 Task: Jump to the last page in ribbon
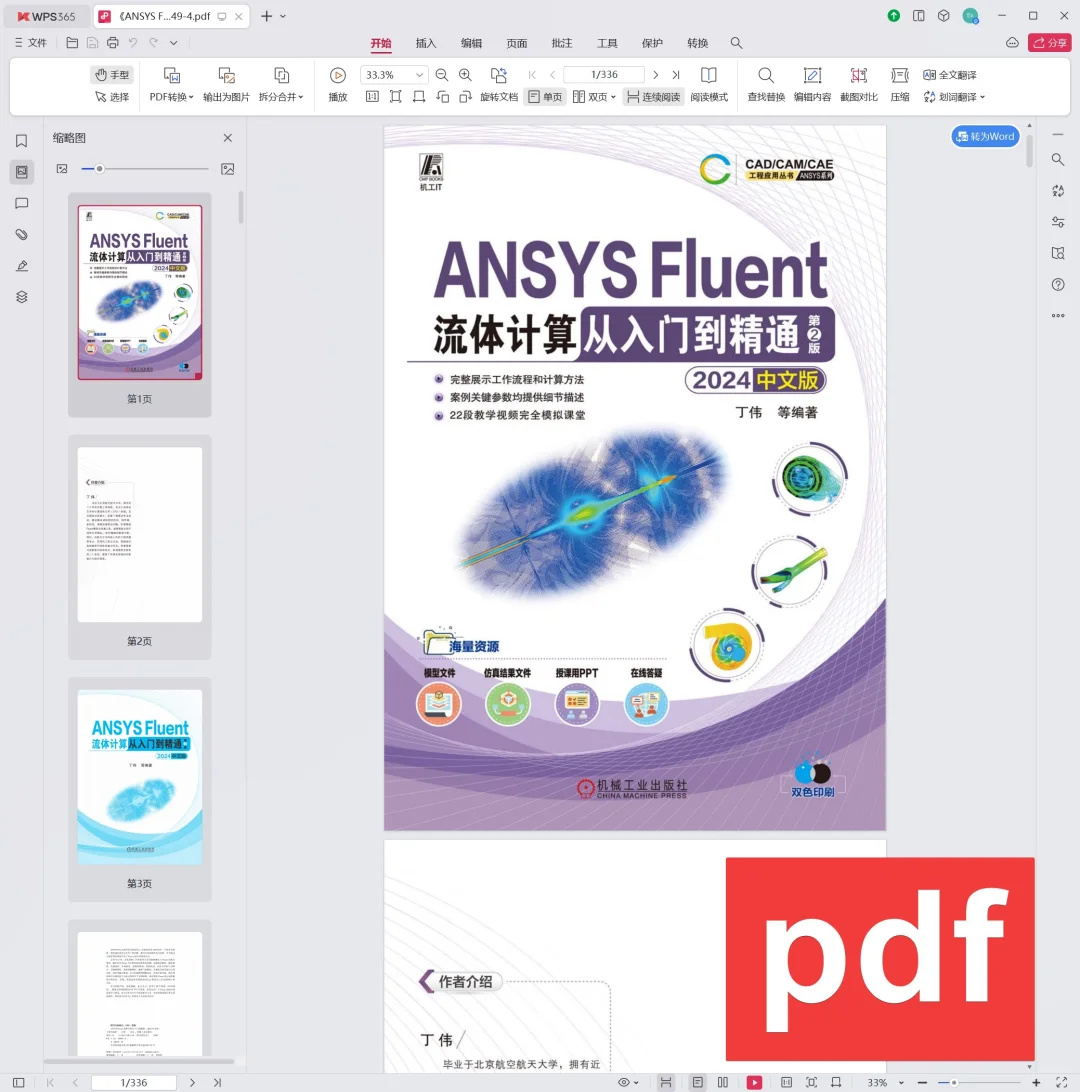[675, 75]
